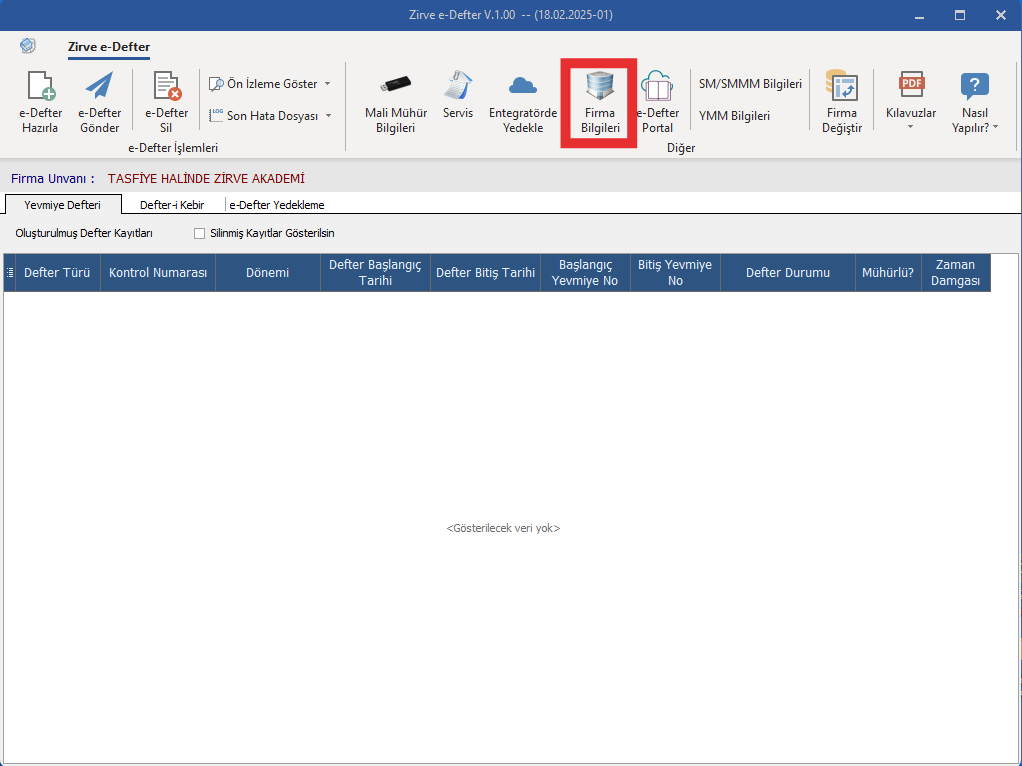Expand the Ön İzleme Göster dropdown arrow
The height and width of the screenshot is (766, 1022).
[328, 84]
